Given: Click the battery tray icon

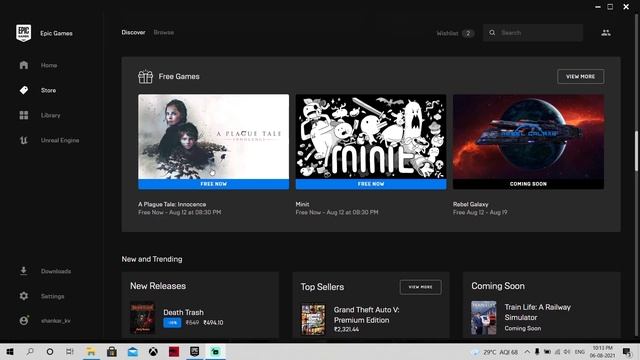Looking at the screenshot, I should pos(547,352).
